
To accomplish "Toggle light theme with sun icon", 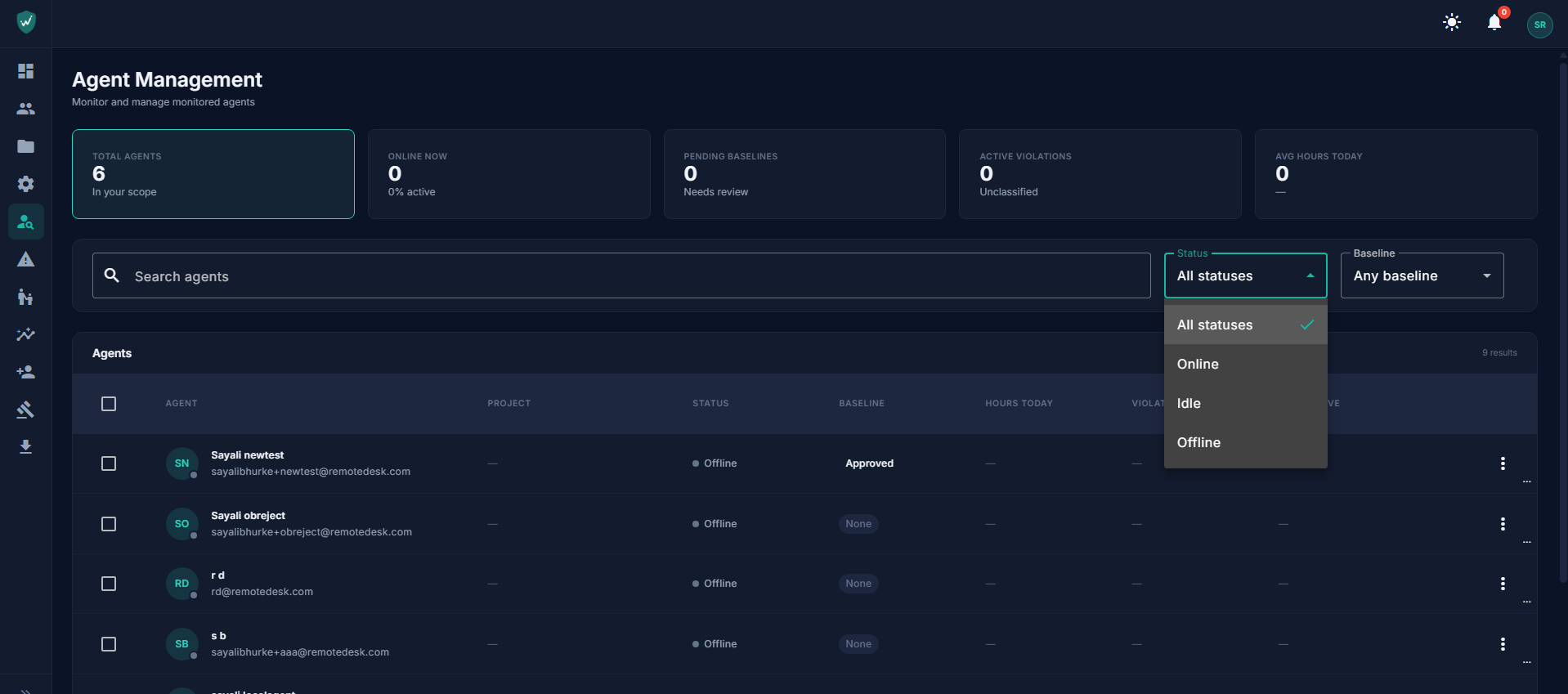I will coord(1452,23).
